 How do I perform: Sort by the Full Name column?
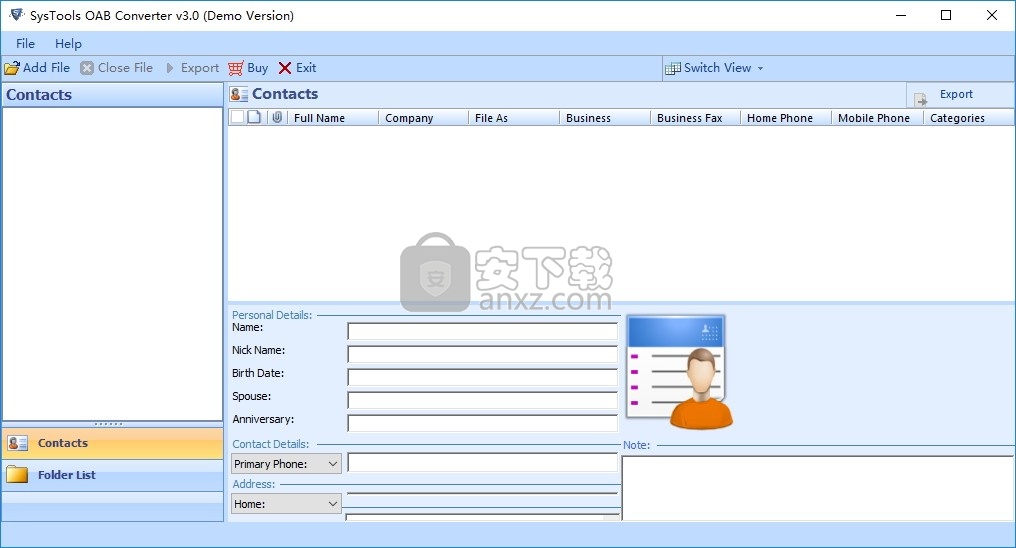tap(332, 118)
